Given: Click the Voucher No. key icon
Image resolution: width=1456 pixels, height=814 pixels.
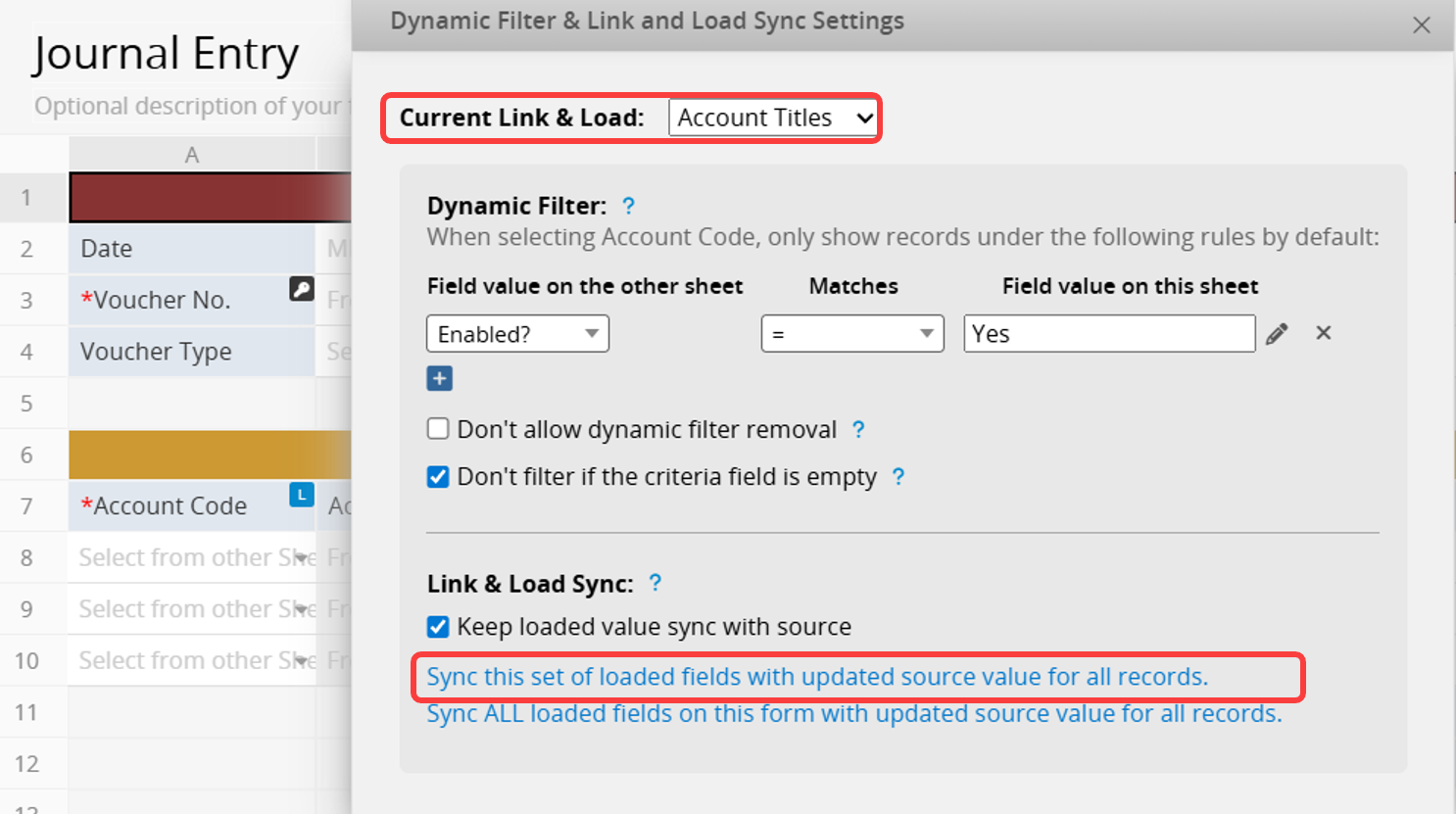Looking at the screenshot, I should 301,289.
